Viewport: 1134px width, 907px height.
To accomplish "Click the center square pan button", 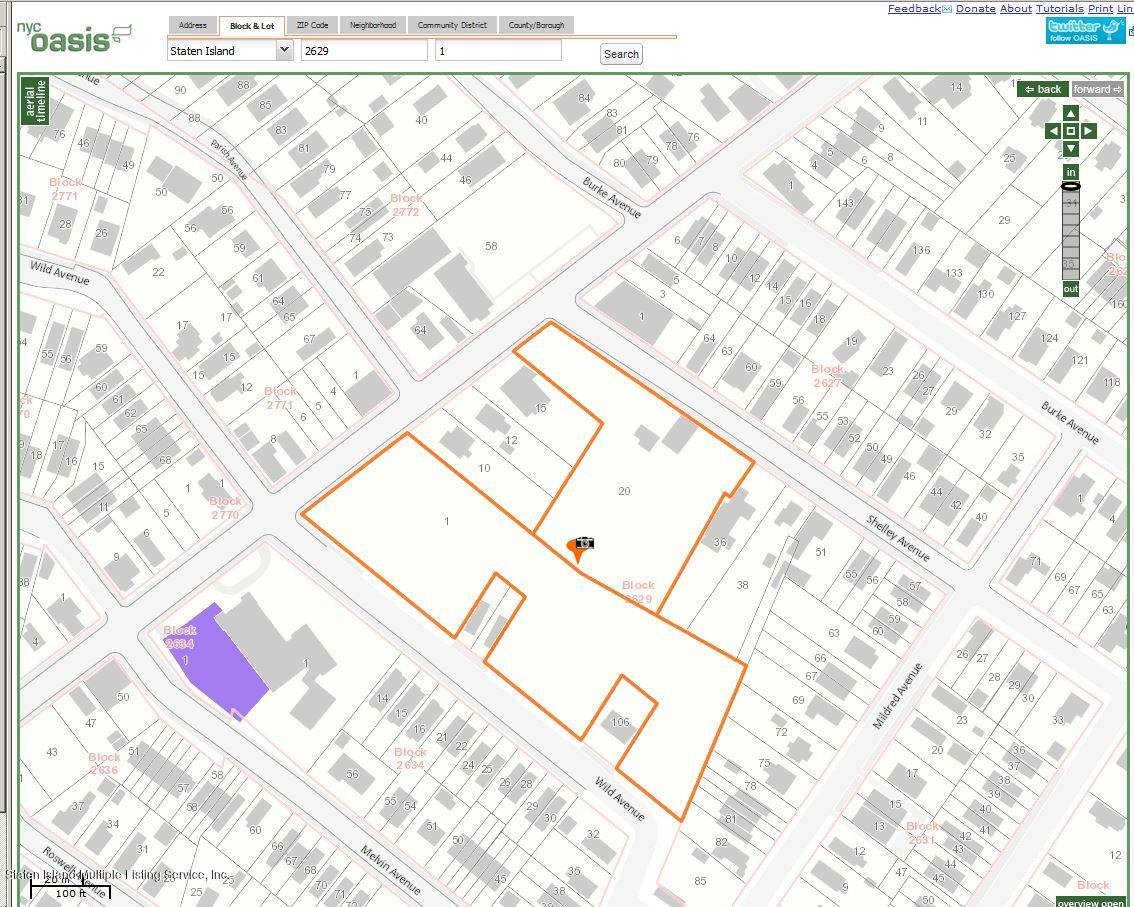I will pos(1070,131).
